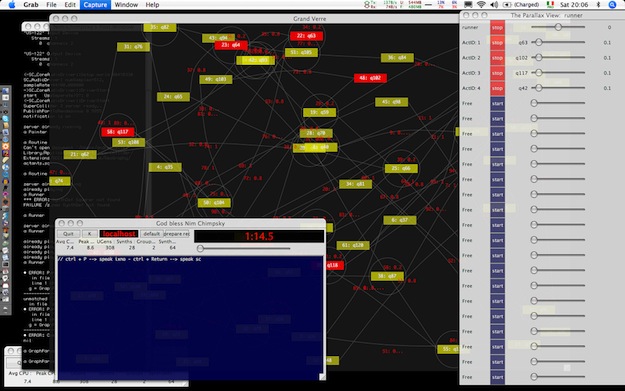Open the Window menu
This screenshot has height=391, width=625.
pos(126,4)
